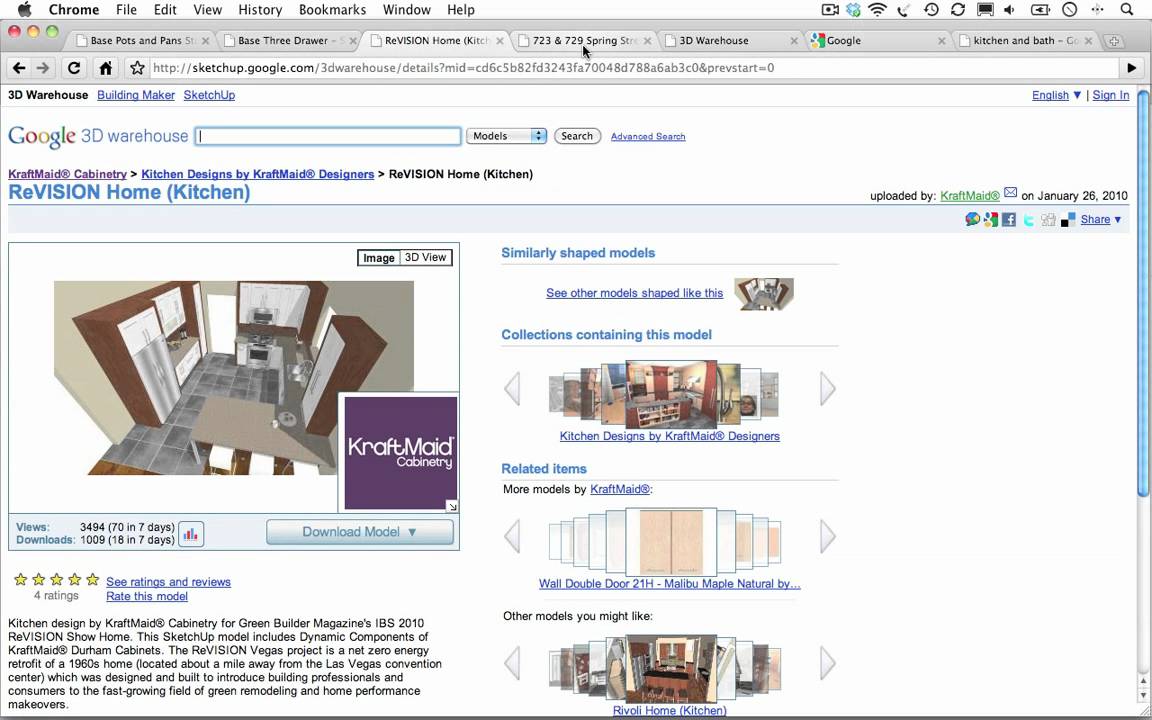Click the five-star rating stars
Viewport: 1152px width, 720px height.
[x=57, y=580]
